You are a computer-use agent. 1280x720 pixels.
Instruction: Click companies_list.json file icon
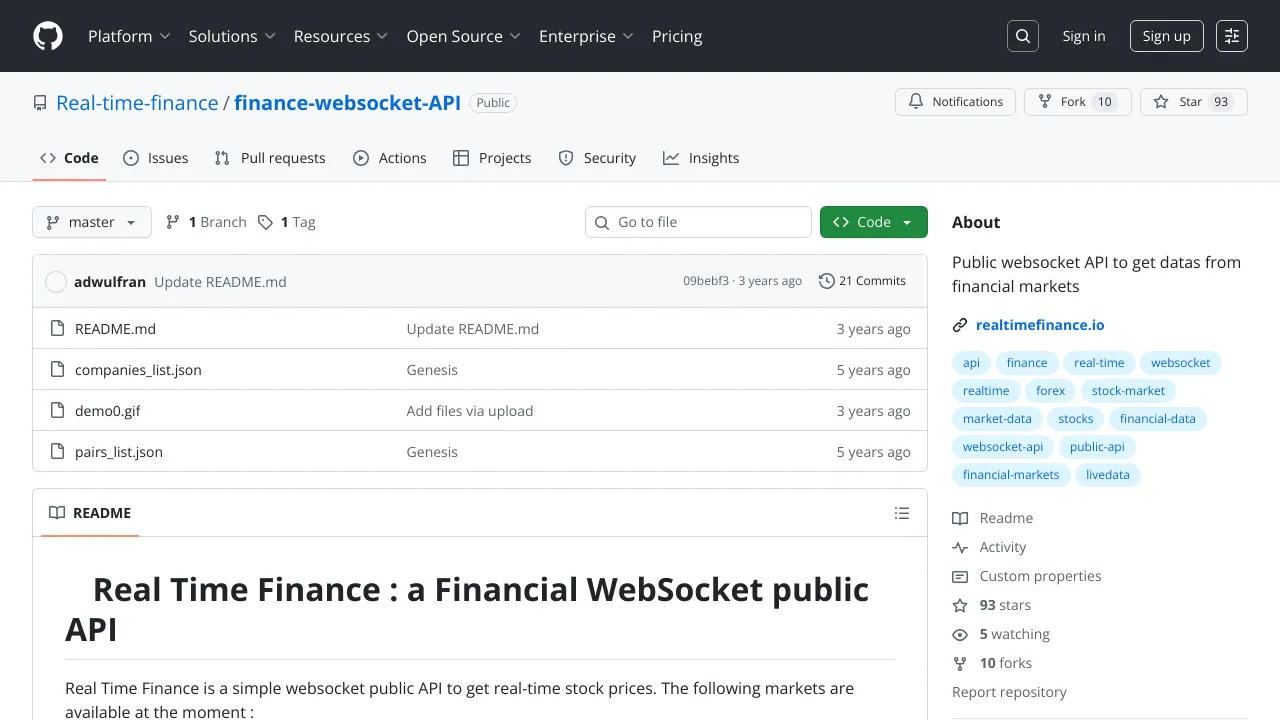pyautogui.click(x=57, y=370)
